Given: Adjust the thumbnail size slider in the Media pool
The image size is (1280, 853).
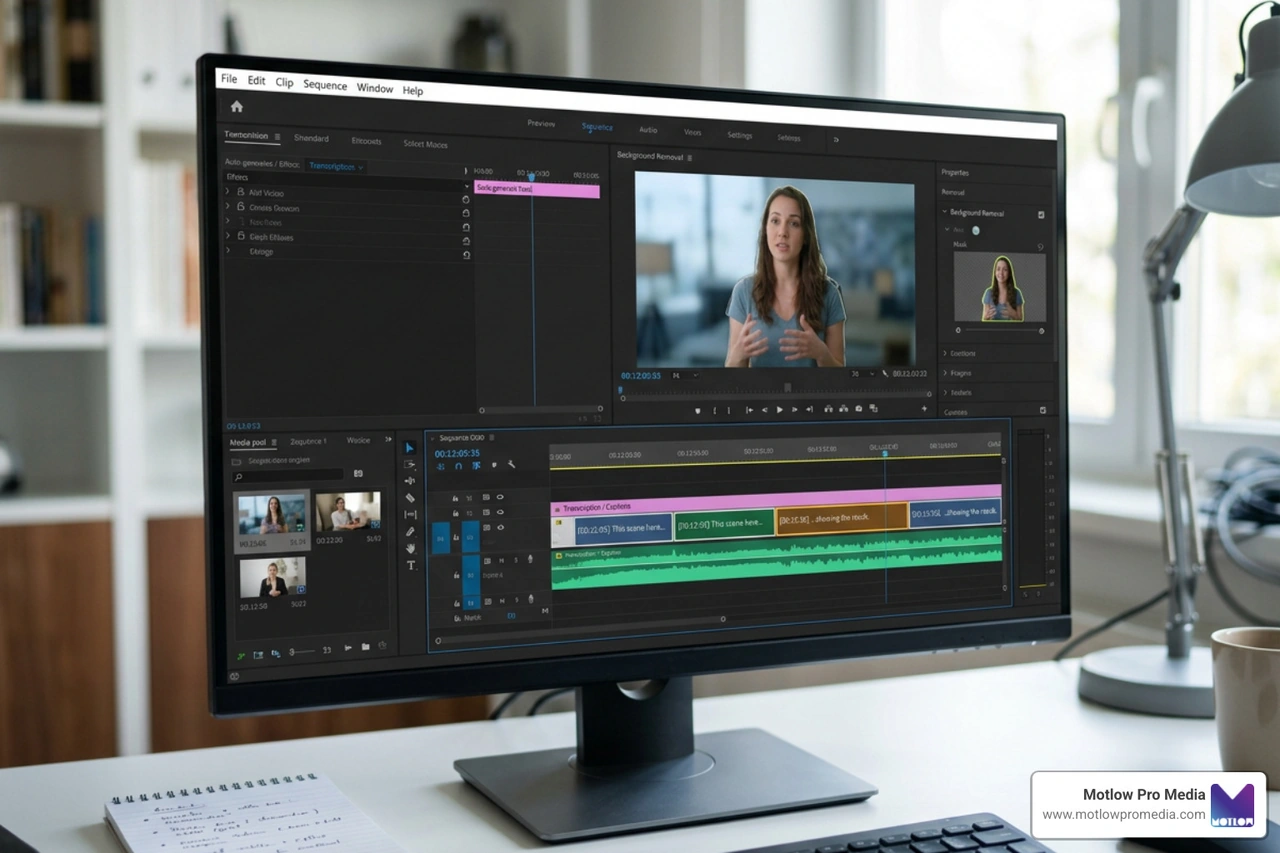Looking at the screenshot, I should tap(302, 652).
